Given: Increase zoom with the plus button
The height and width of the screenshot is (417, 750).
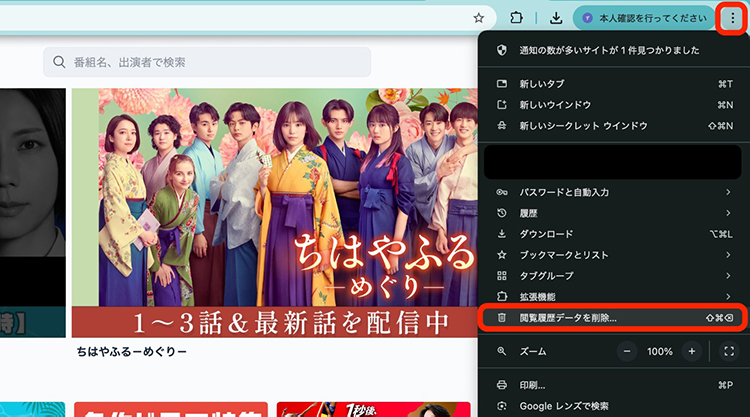Looking at the screenshot, I should [x=692, y=351].
